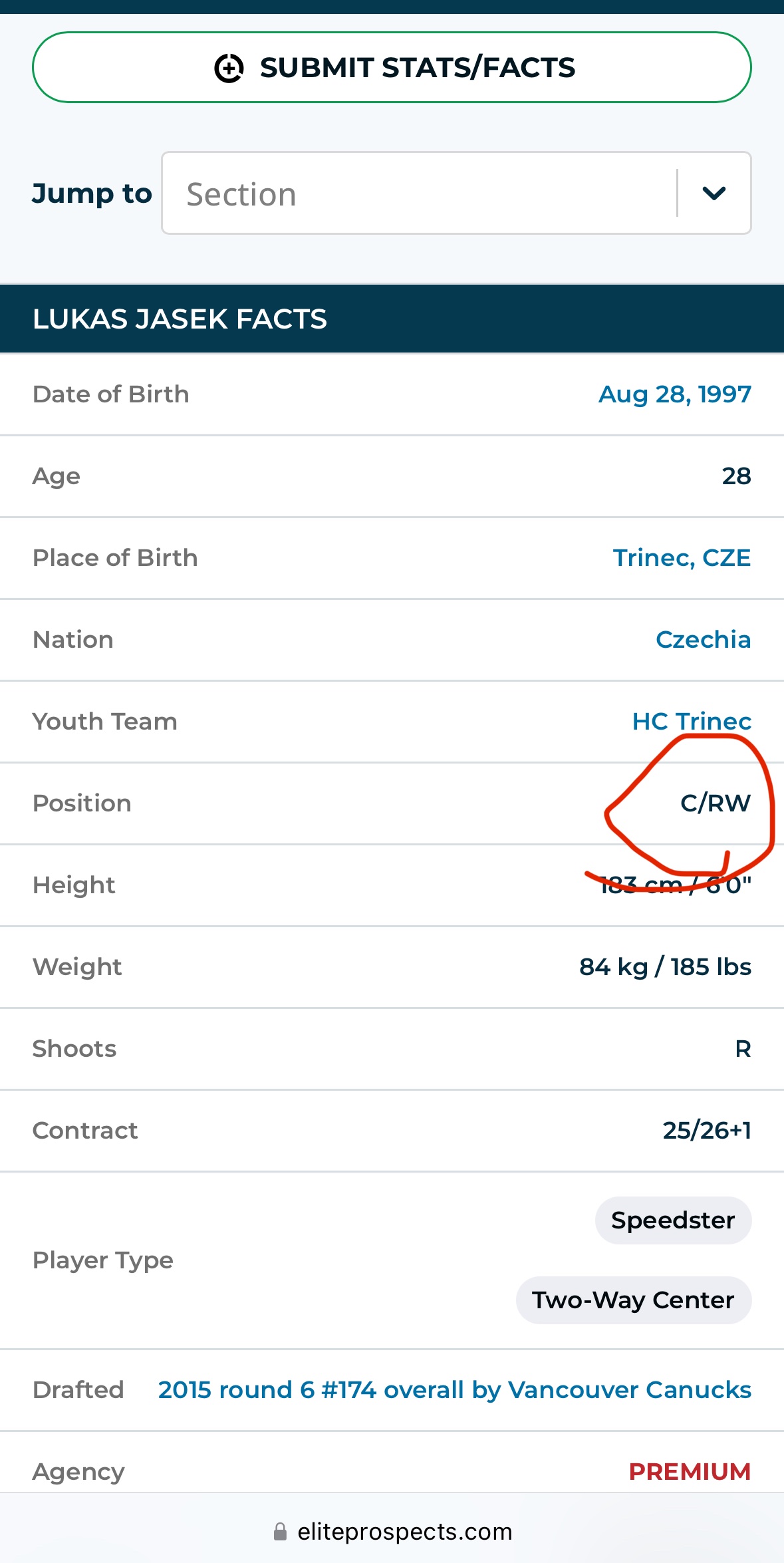
Task: Expand the Jump to Section chevron
Action: (714, 193)
